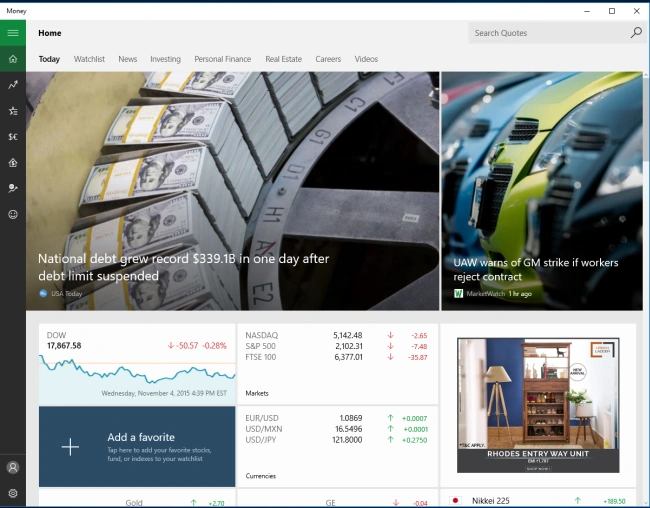Open the Markets chart icon in sidebar

13,85
